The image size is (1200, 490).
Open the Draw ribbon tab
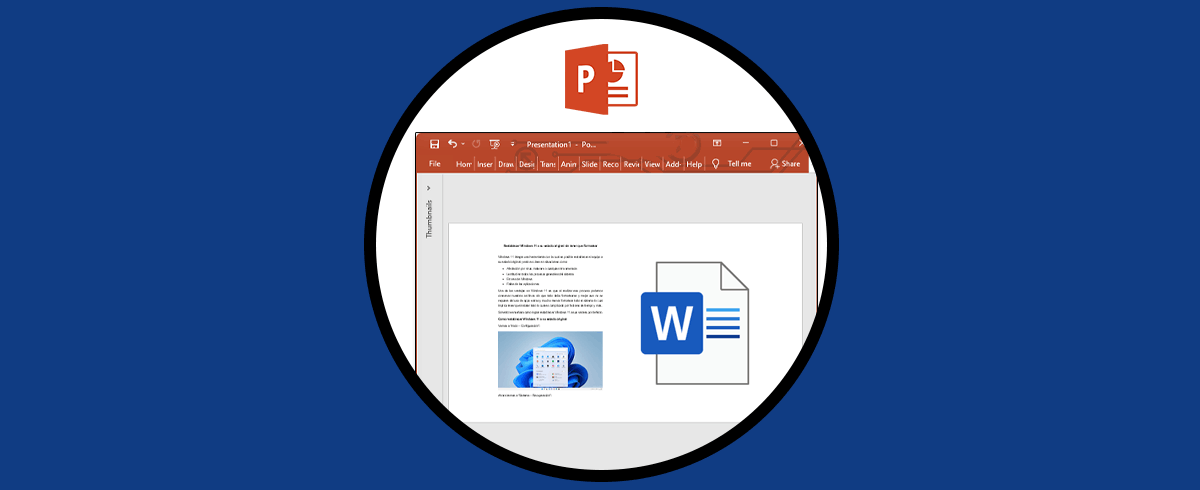(506, 164)
